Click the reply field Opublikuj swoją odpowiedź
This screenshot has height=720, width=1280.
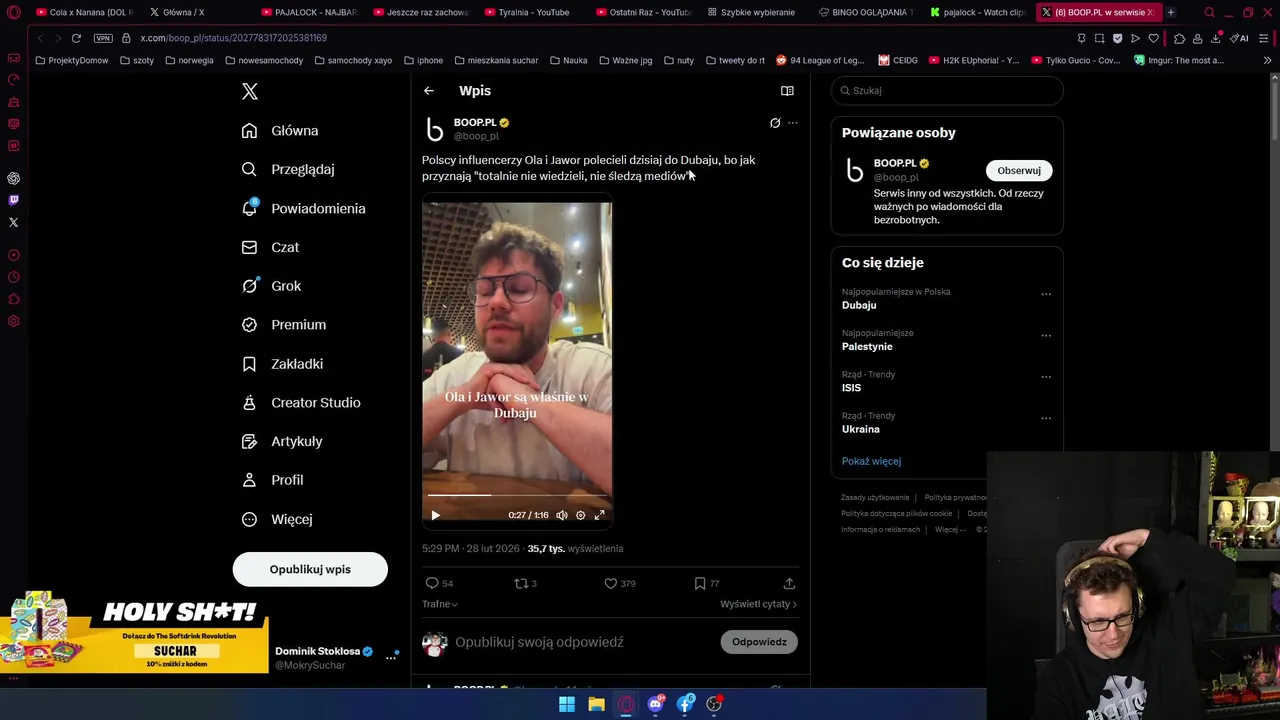[539, 642]
